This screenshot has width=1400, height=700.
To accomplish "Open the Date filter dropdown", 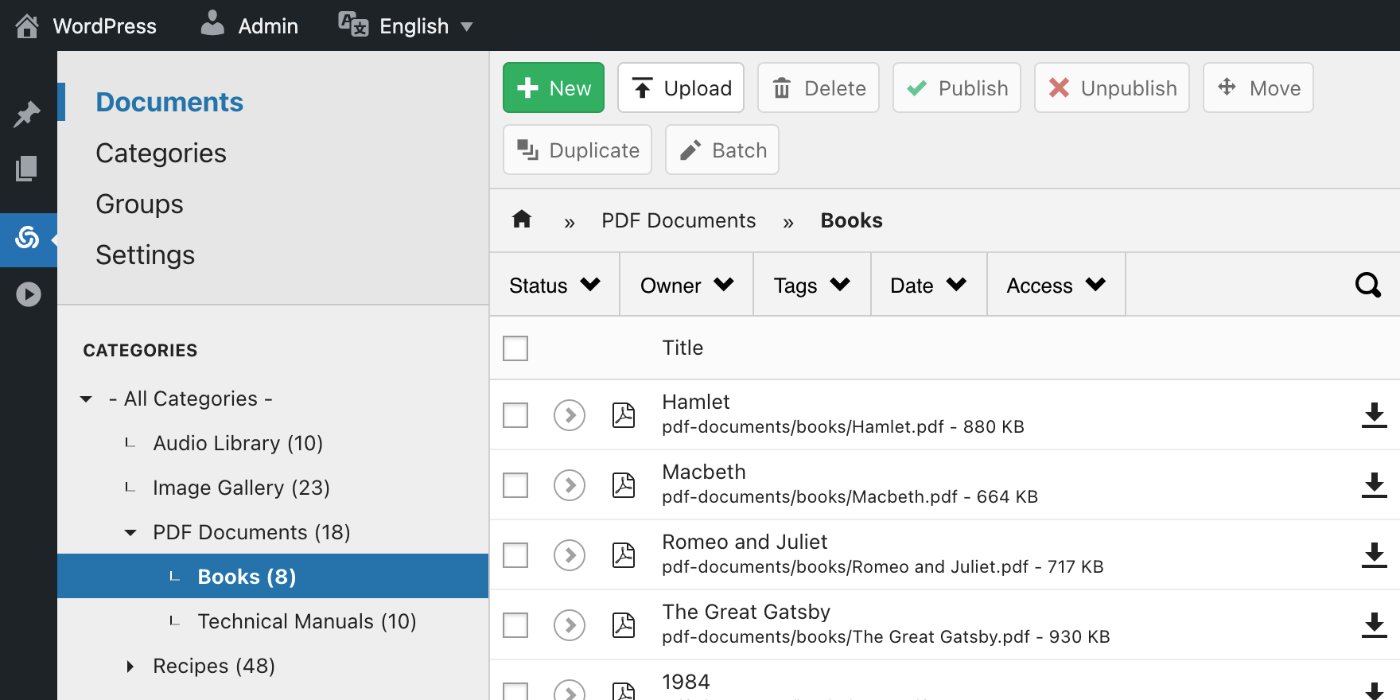I will 928,284.
